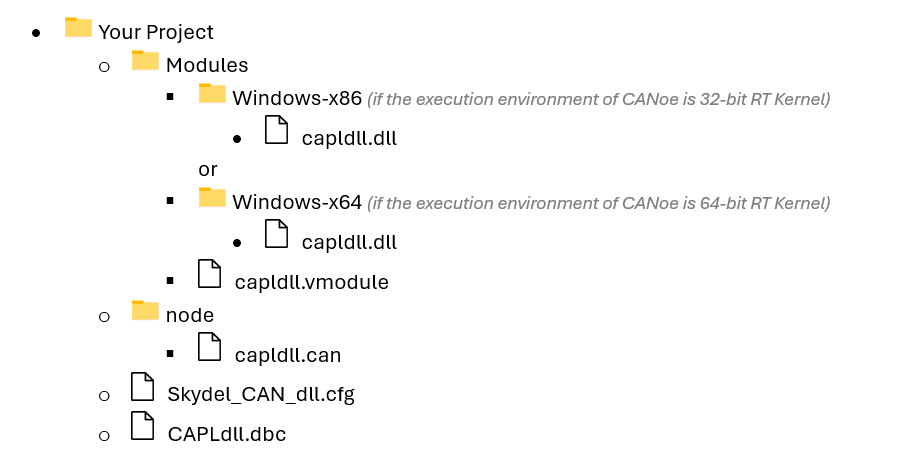Select the Your Project label

[156, 32]
